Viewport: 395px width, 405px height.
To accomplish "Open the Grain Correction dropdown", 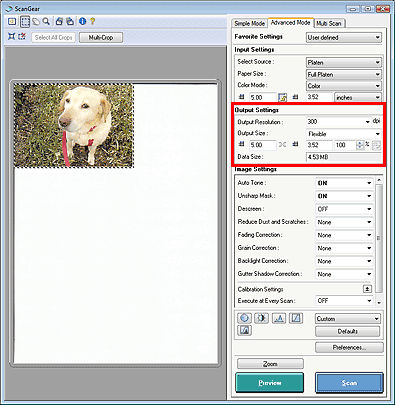I will pyautogui.click(x=344, y=248).
